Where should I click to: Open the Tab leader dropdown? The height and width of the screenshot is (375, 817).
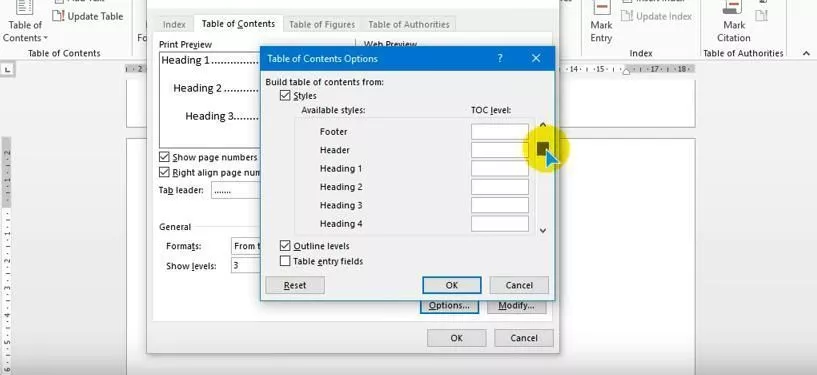click(x=236, y=191)
